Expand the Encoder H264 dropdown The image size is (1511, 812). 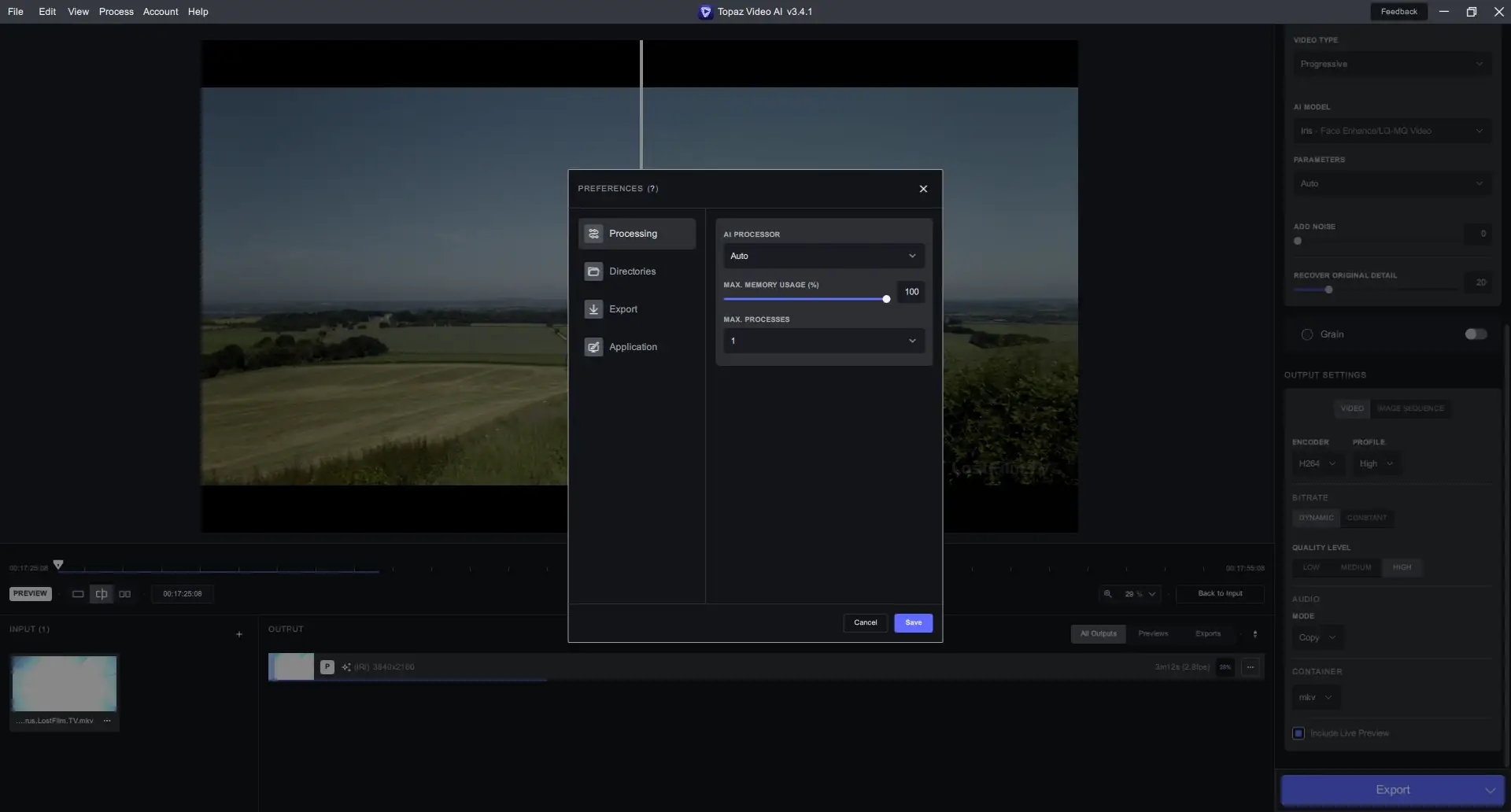pyautogui.click(x=1317, y=464)
